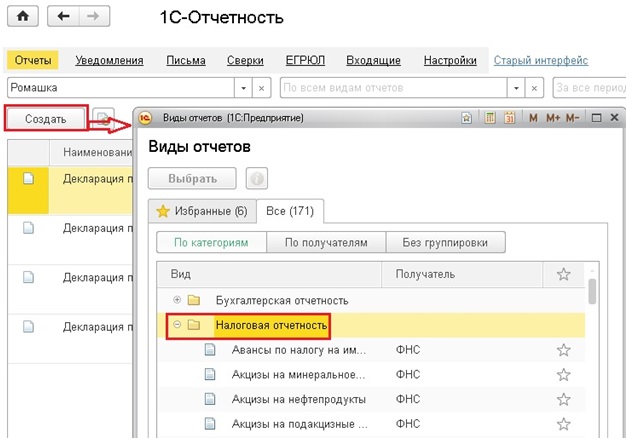
Task: Click the M+ memory add button
Action: tap(553, 118)
